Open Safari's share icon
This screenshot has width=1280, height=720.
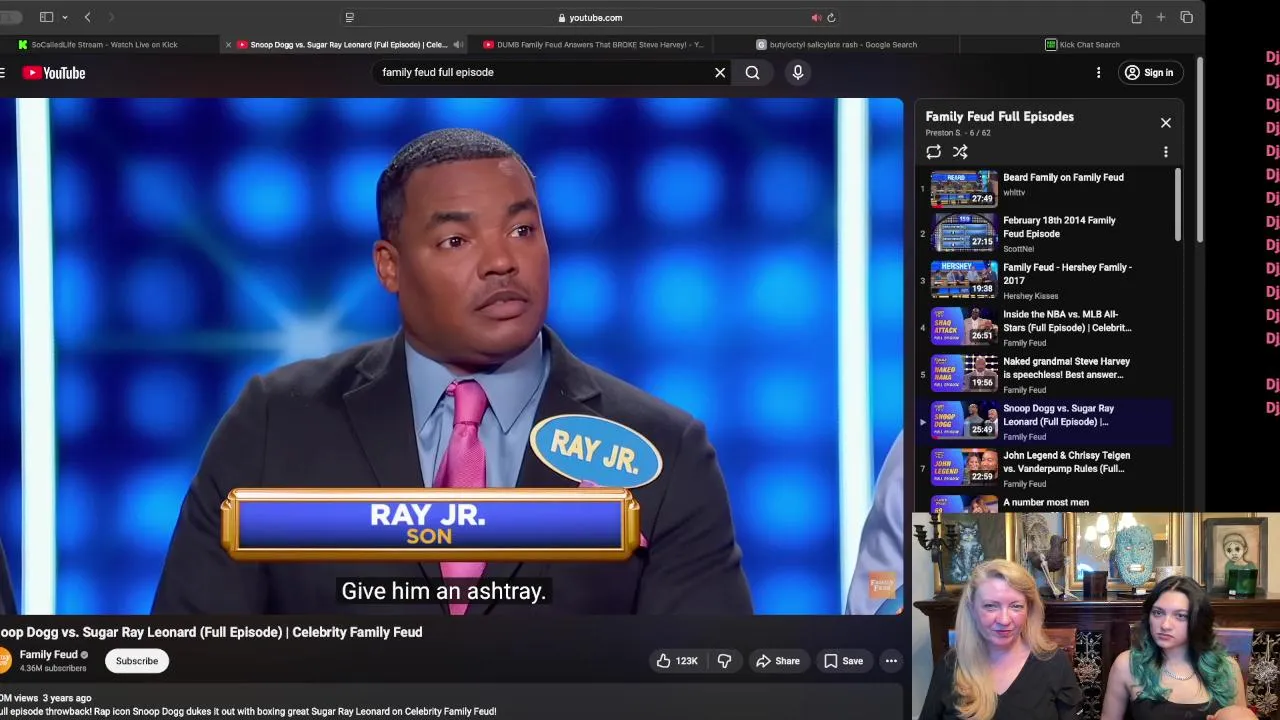tap(1136, 17)
